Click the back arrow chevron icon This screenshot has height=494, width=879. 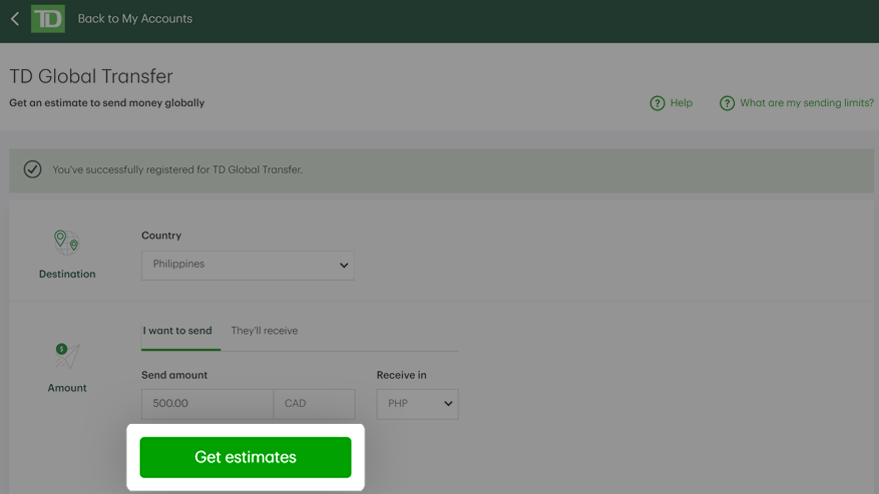point(15,19)
